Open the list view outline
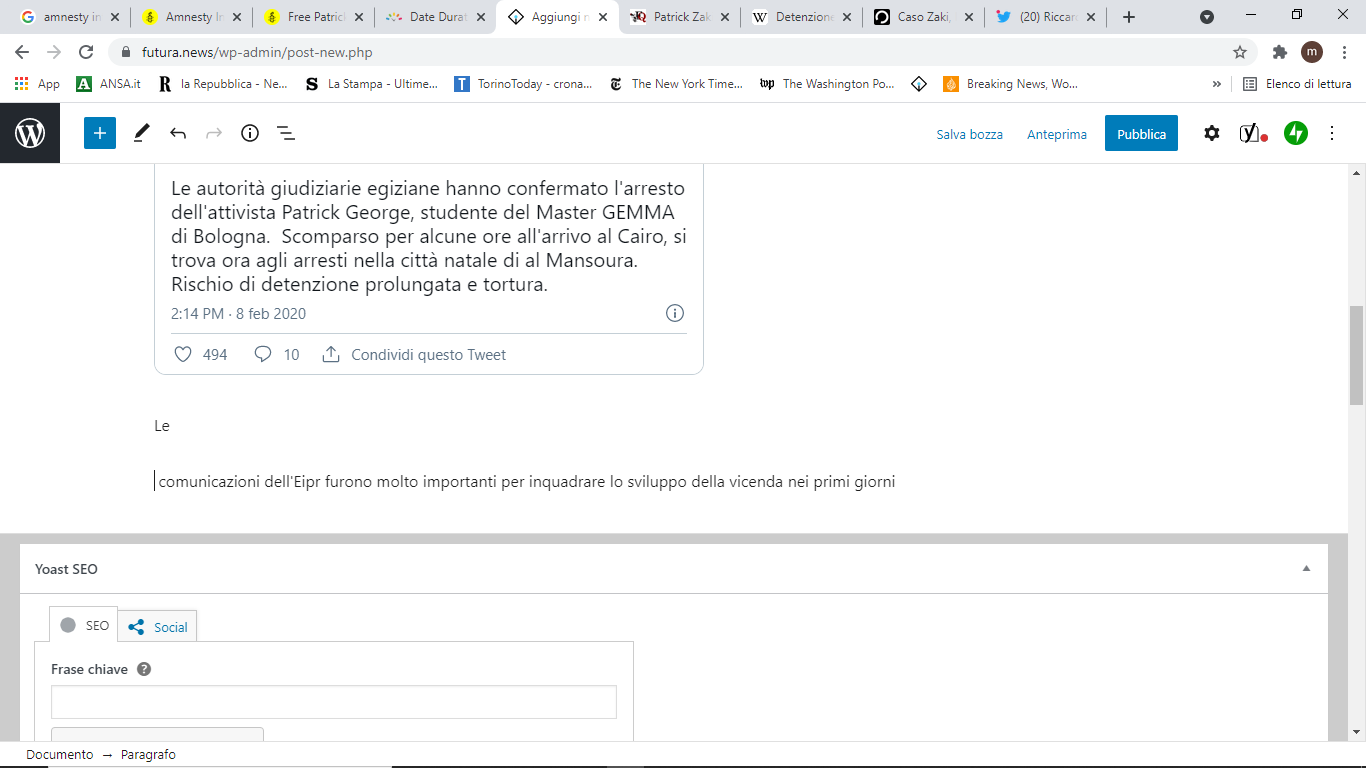Screen dimensions: 1366x768 coord(285,133)
